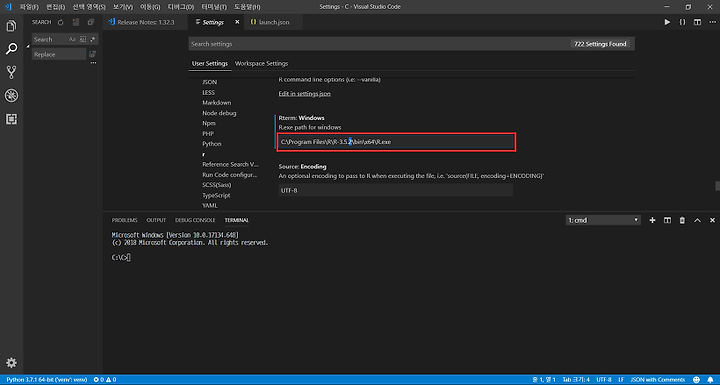The image size is (720, 385).
Task: Click errors and warnings count in status bar
Action: [105, 379]
